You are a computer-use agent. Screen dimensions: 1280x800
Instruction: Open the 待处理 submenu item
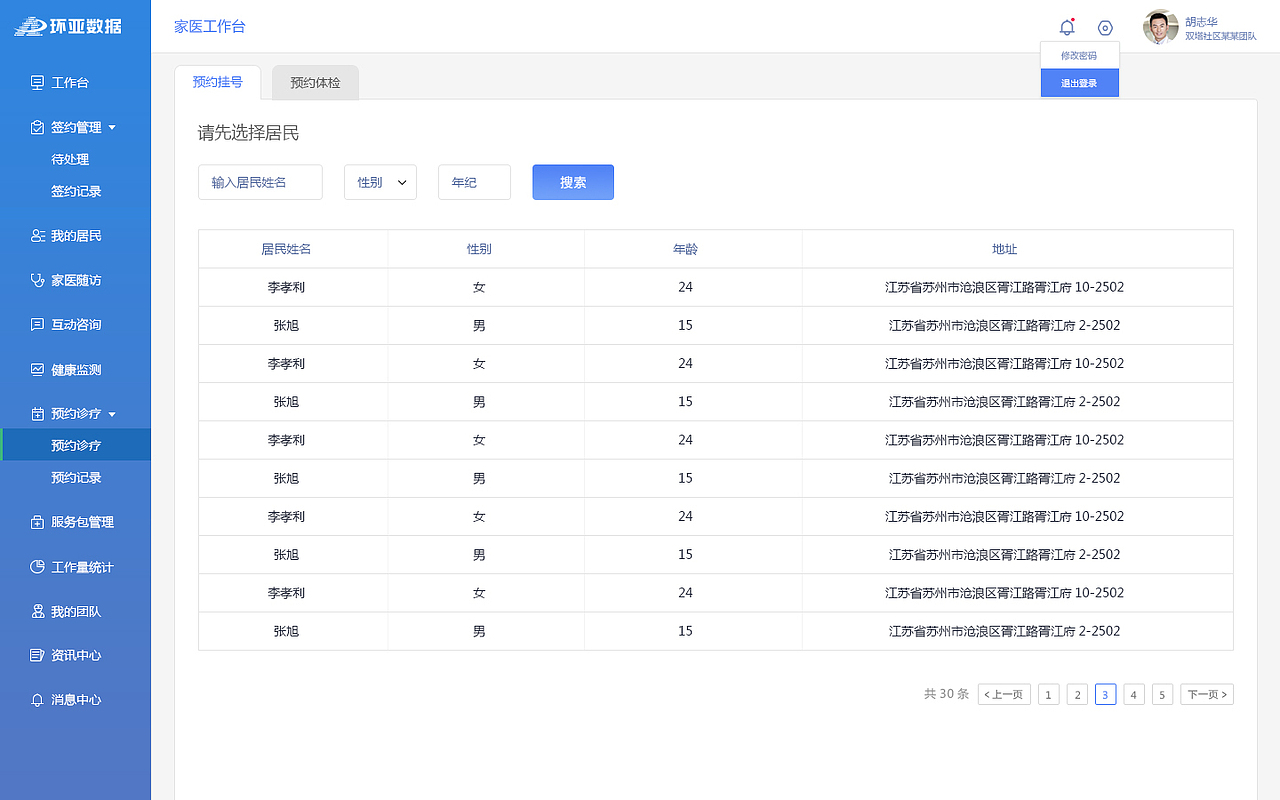pos(70,159)
